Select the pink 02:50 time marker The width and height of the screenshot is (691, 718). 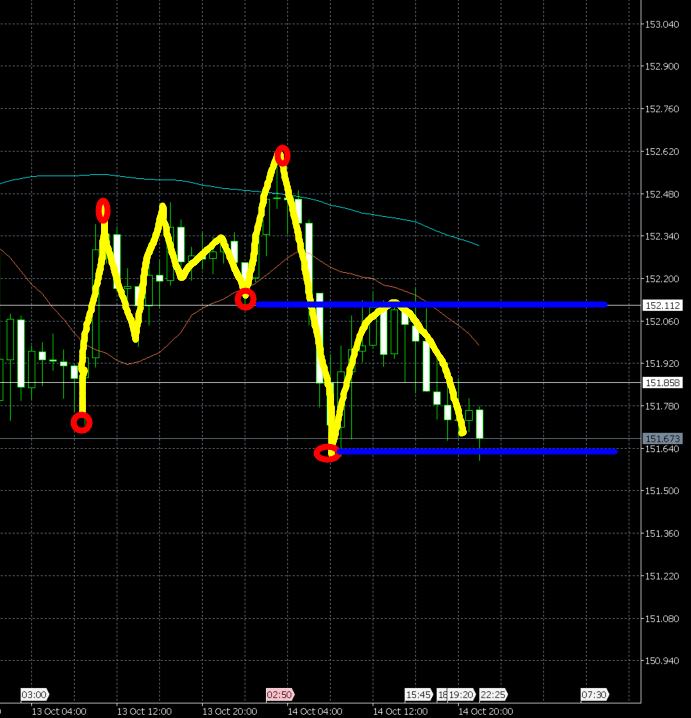pos(279,694)
